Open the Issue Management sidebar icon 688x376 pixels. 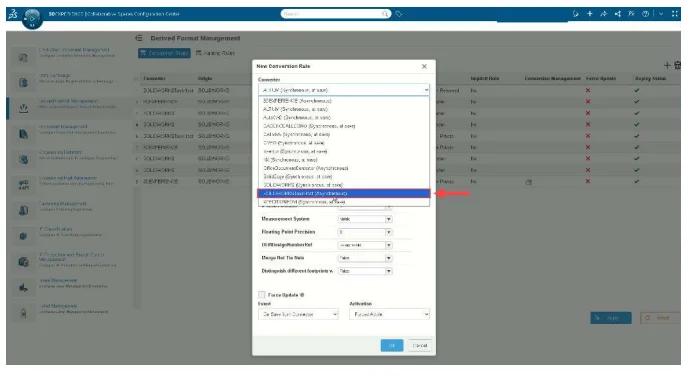[x=24, y=287]
